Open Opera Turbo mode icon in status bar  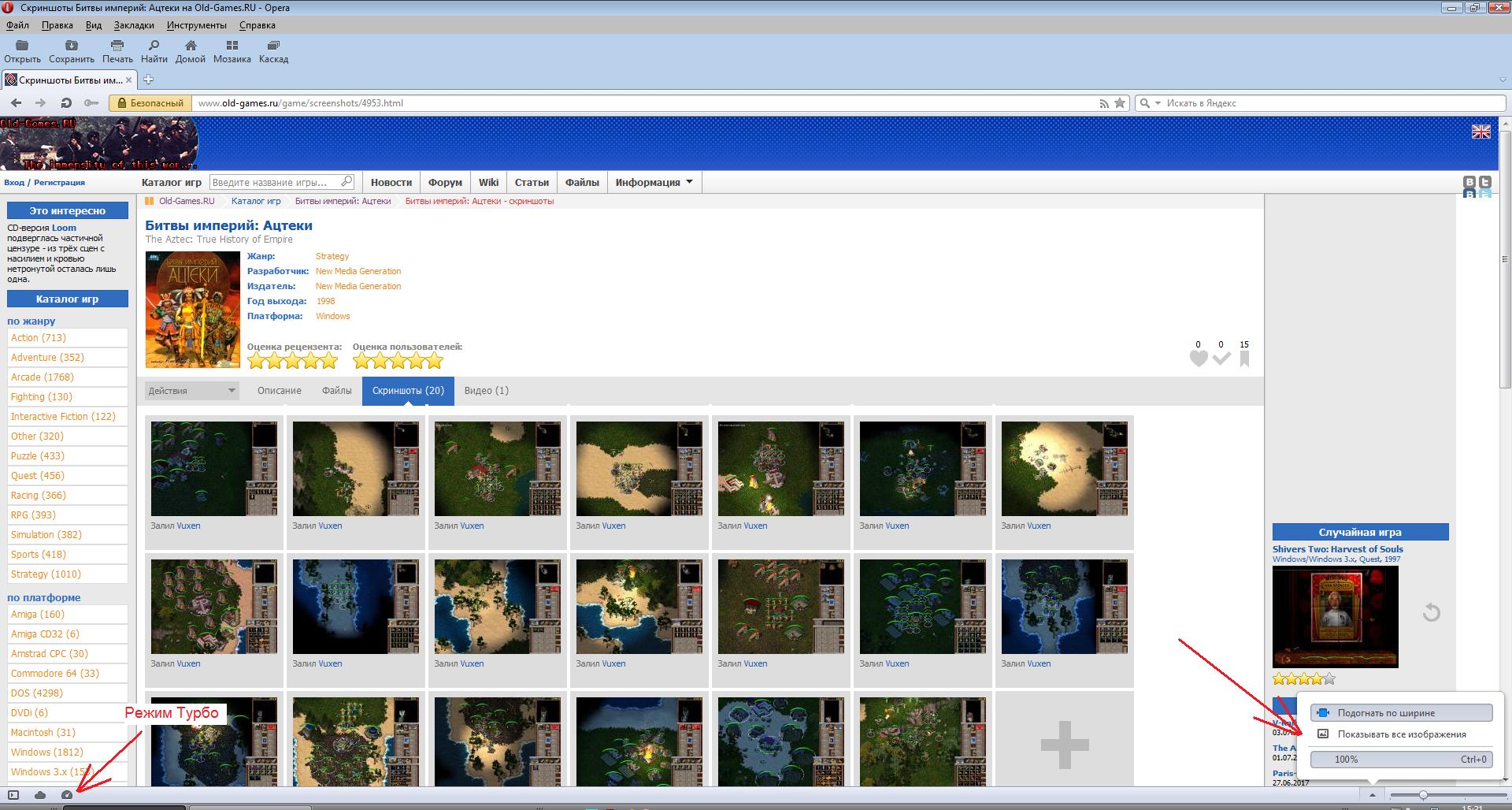coord(67,795)
